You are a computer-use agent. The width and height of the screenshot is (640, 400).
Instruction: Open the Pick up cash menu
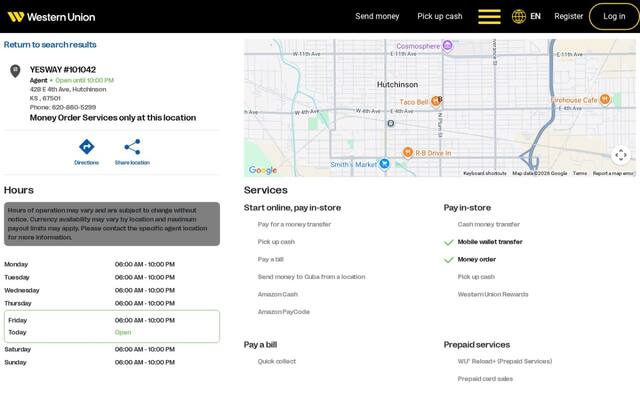pos(440,16)
